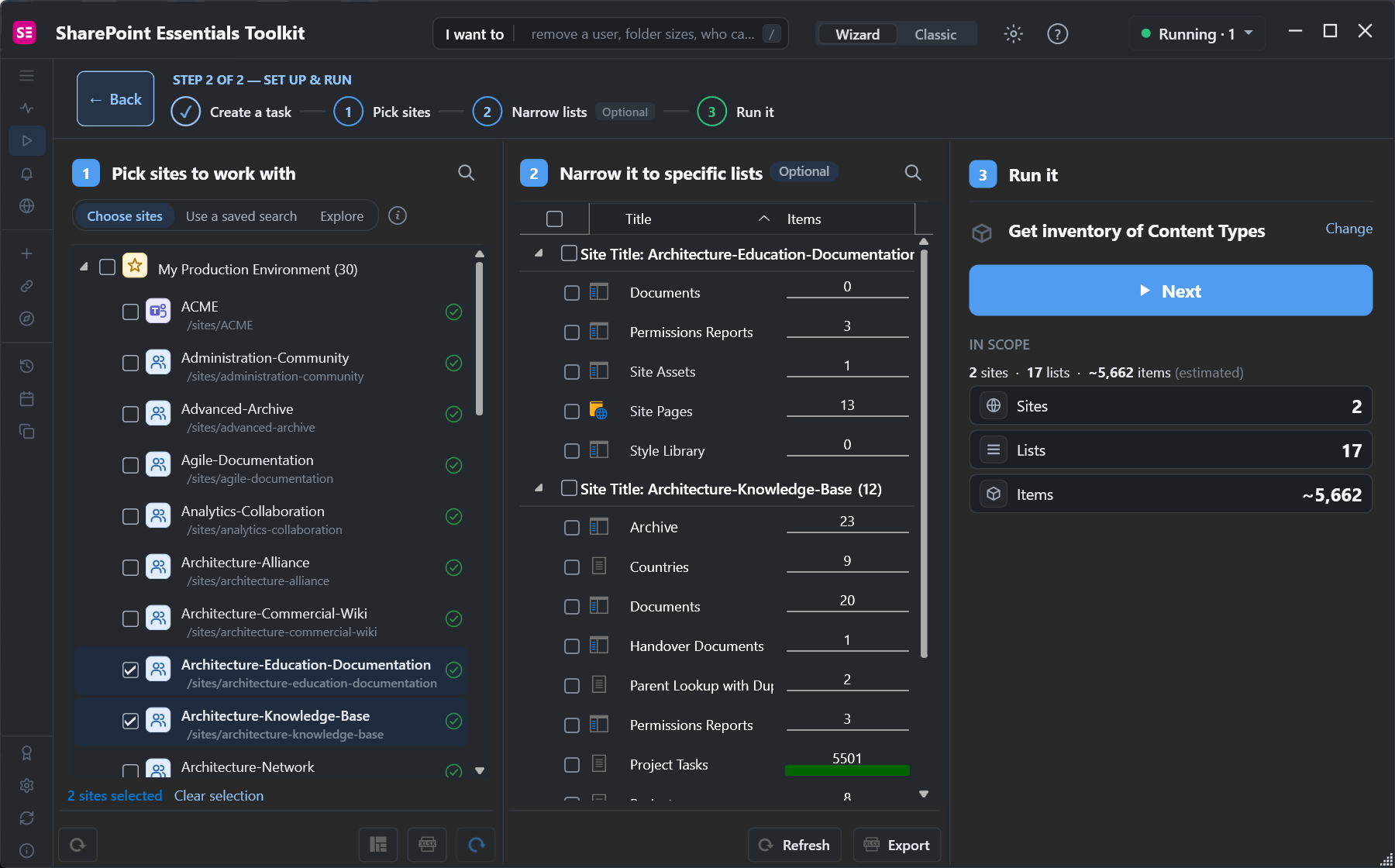Open the help question mark icon

click(x=1057, y=34)
